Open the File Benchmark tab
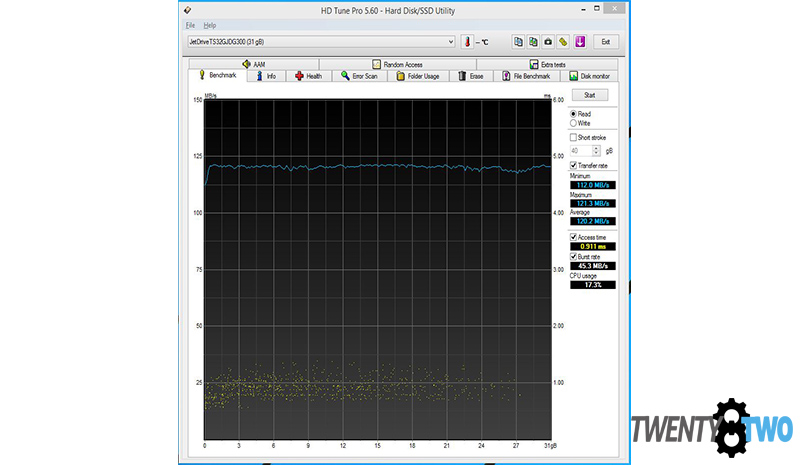Image resolution: width=800 pixels, height=465 pixels. tap(526, 76)
